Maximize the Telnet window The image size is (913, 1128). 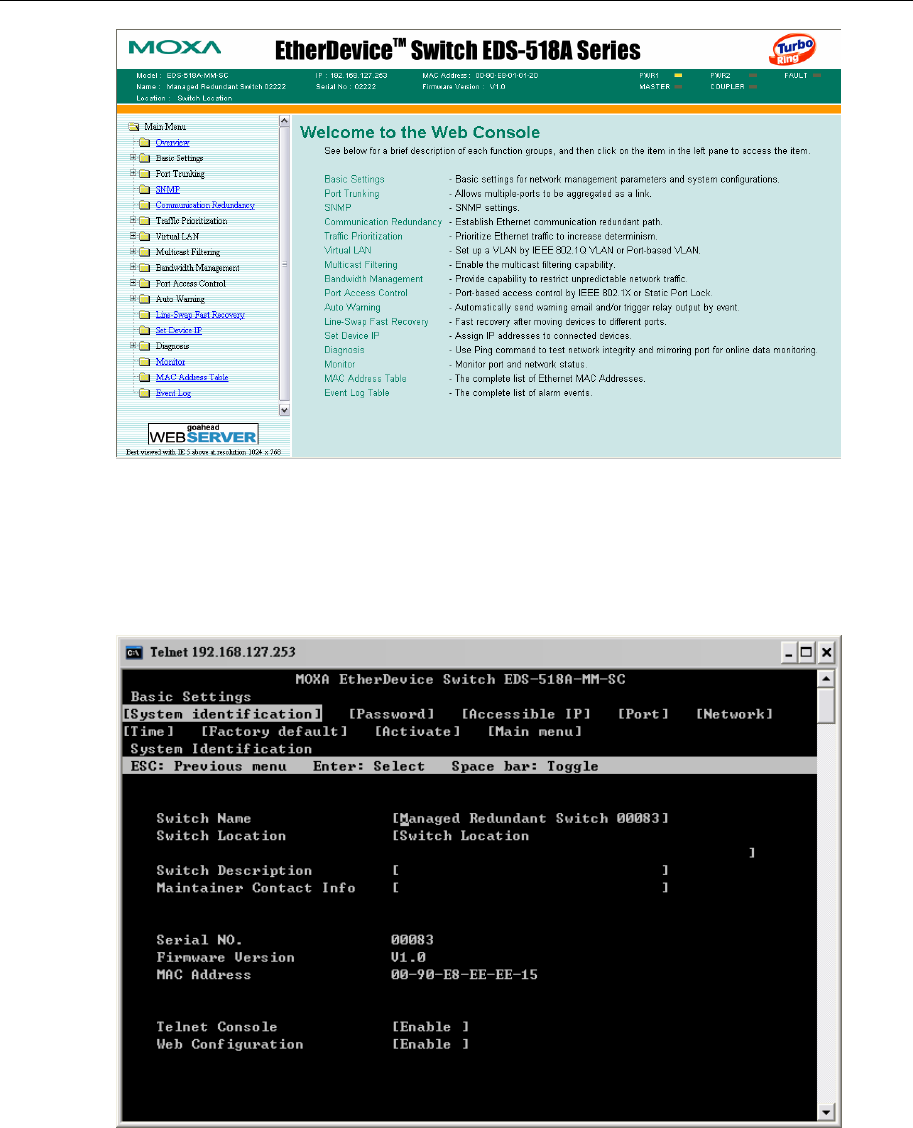point(807,652)
